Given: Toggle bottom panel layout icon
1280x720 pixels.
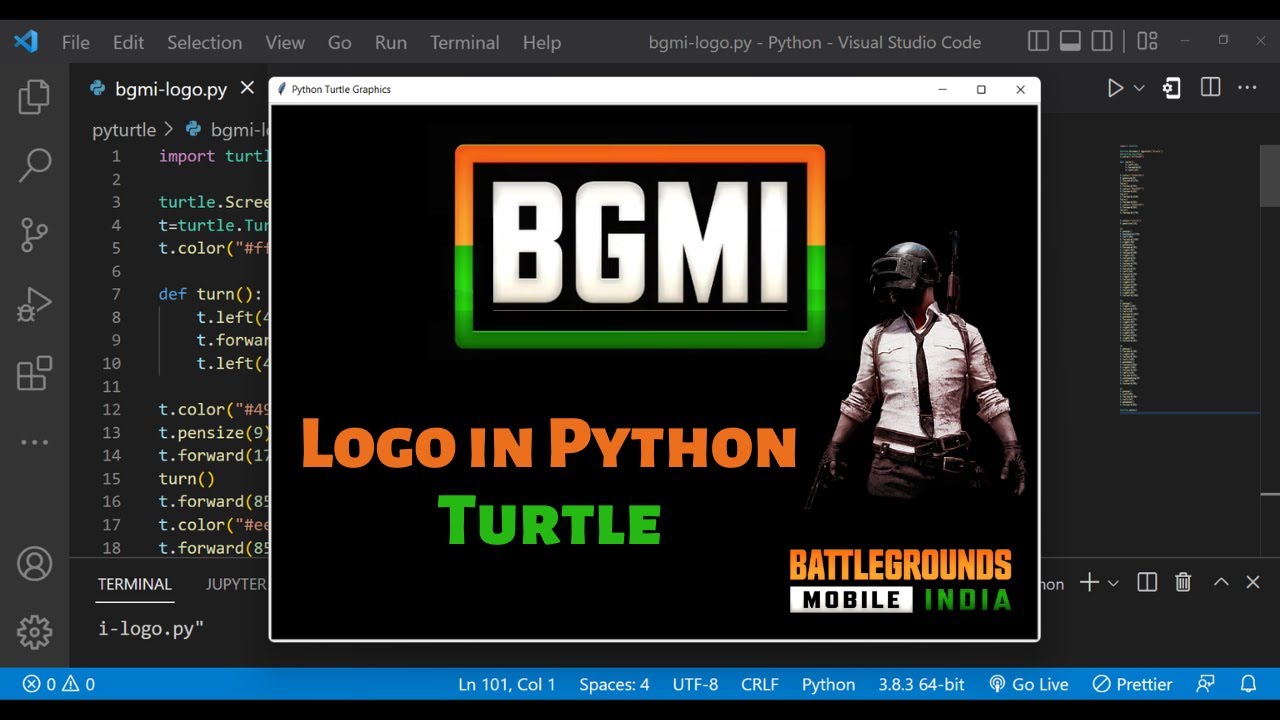Looking at the screenshot, I should pos(1070,41).
